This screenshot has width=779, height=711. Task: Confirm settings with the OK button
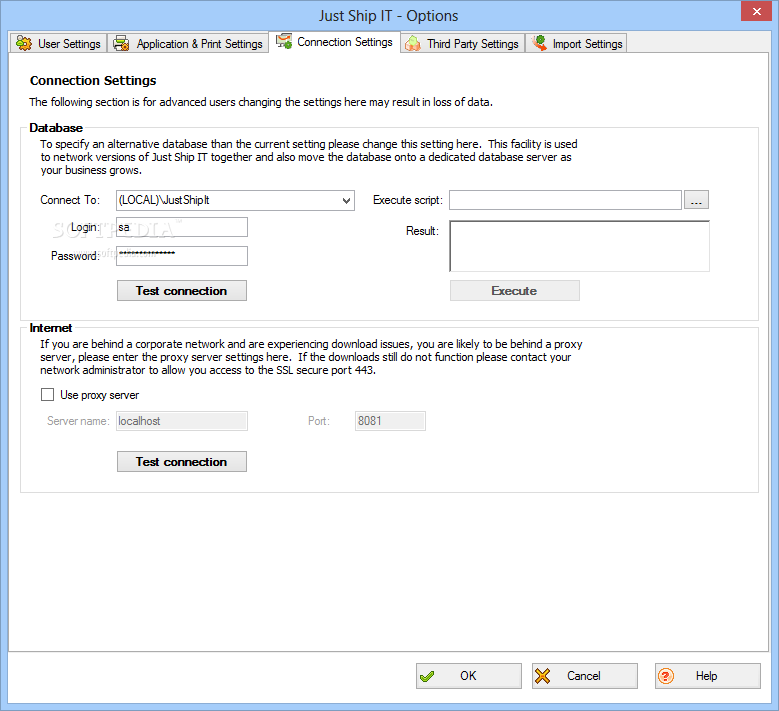469,676
